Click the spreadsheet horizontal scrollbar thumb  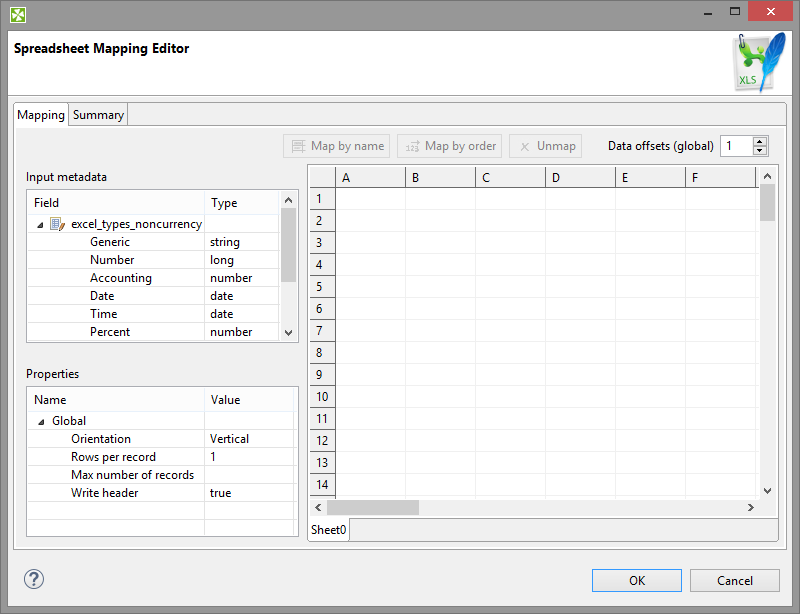tap(373, 508)
